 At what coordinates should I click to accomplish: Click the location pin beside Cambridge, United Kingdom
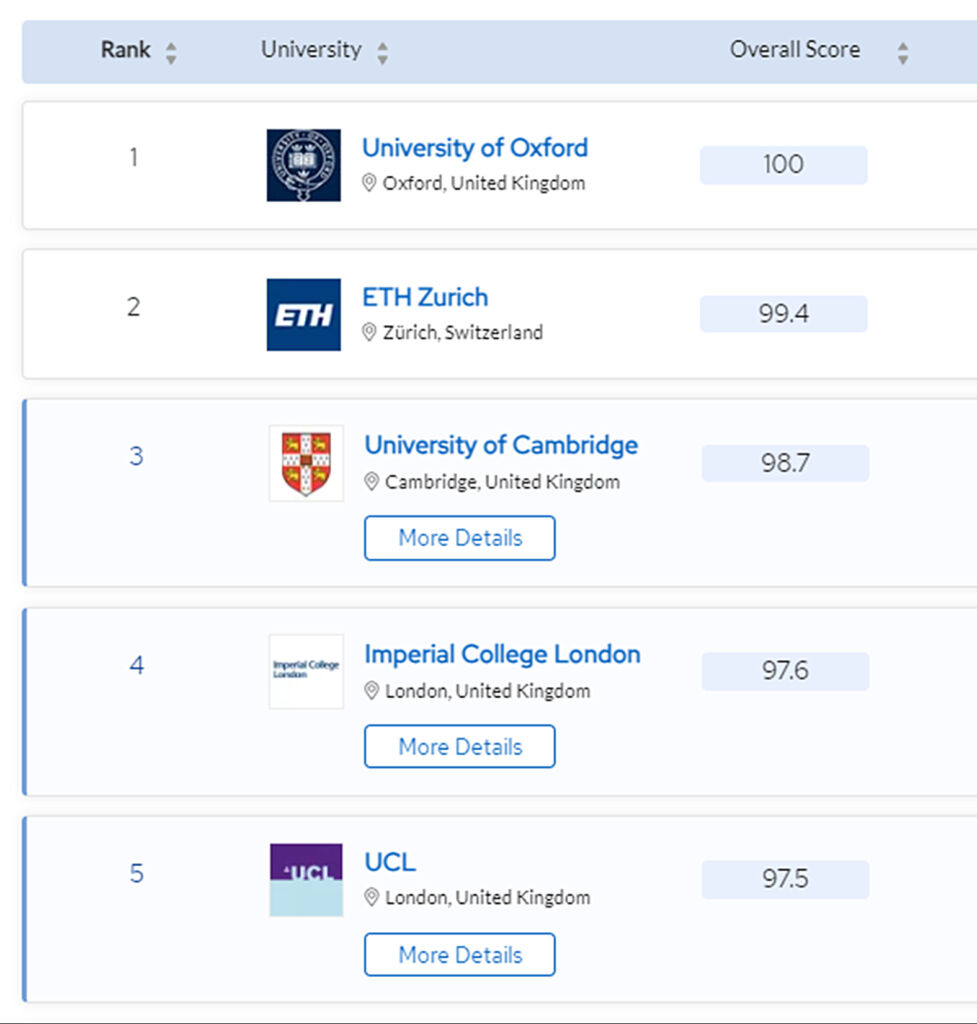372,482
